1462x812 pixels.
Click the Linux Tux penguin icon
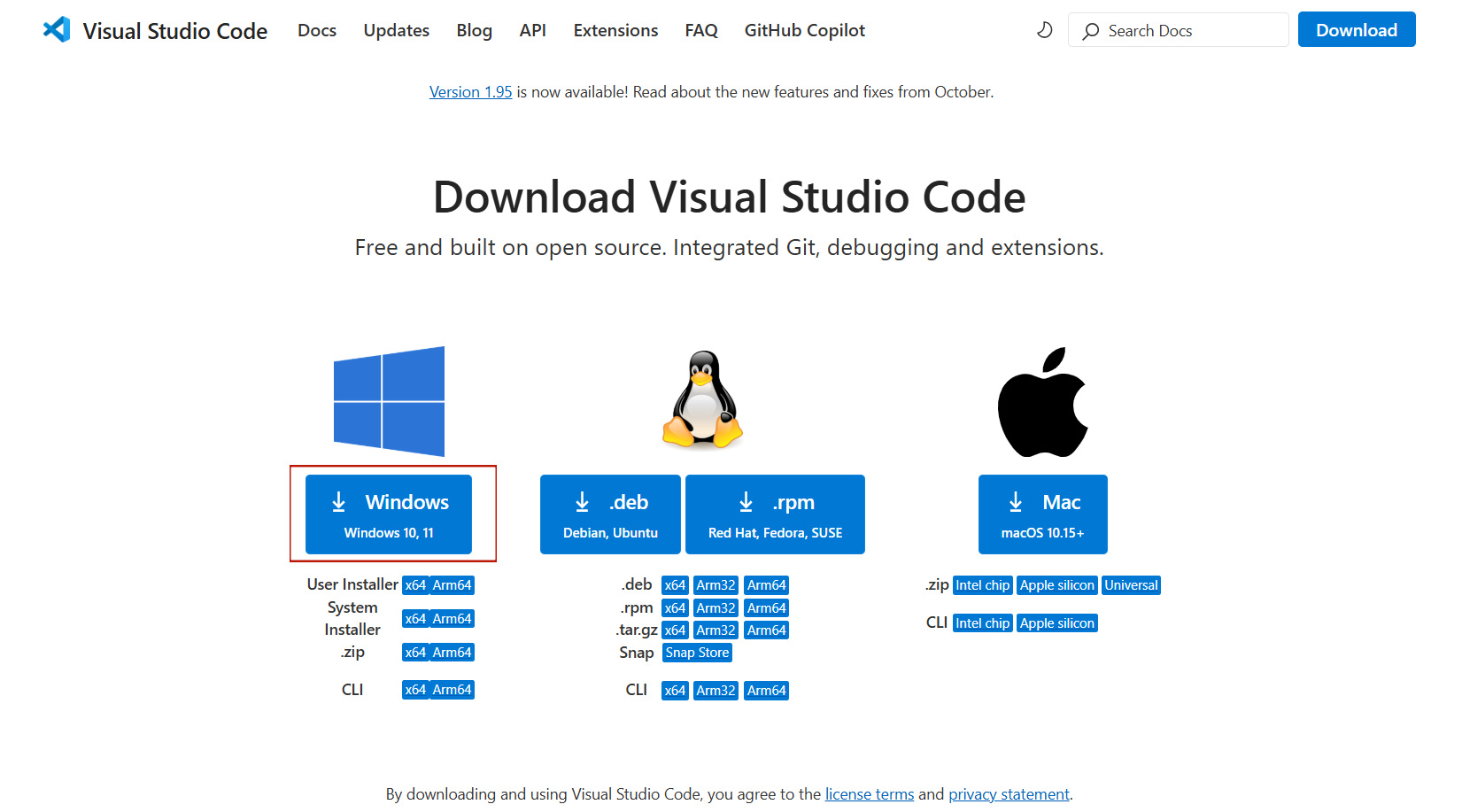click(x=702, y=399)
